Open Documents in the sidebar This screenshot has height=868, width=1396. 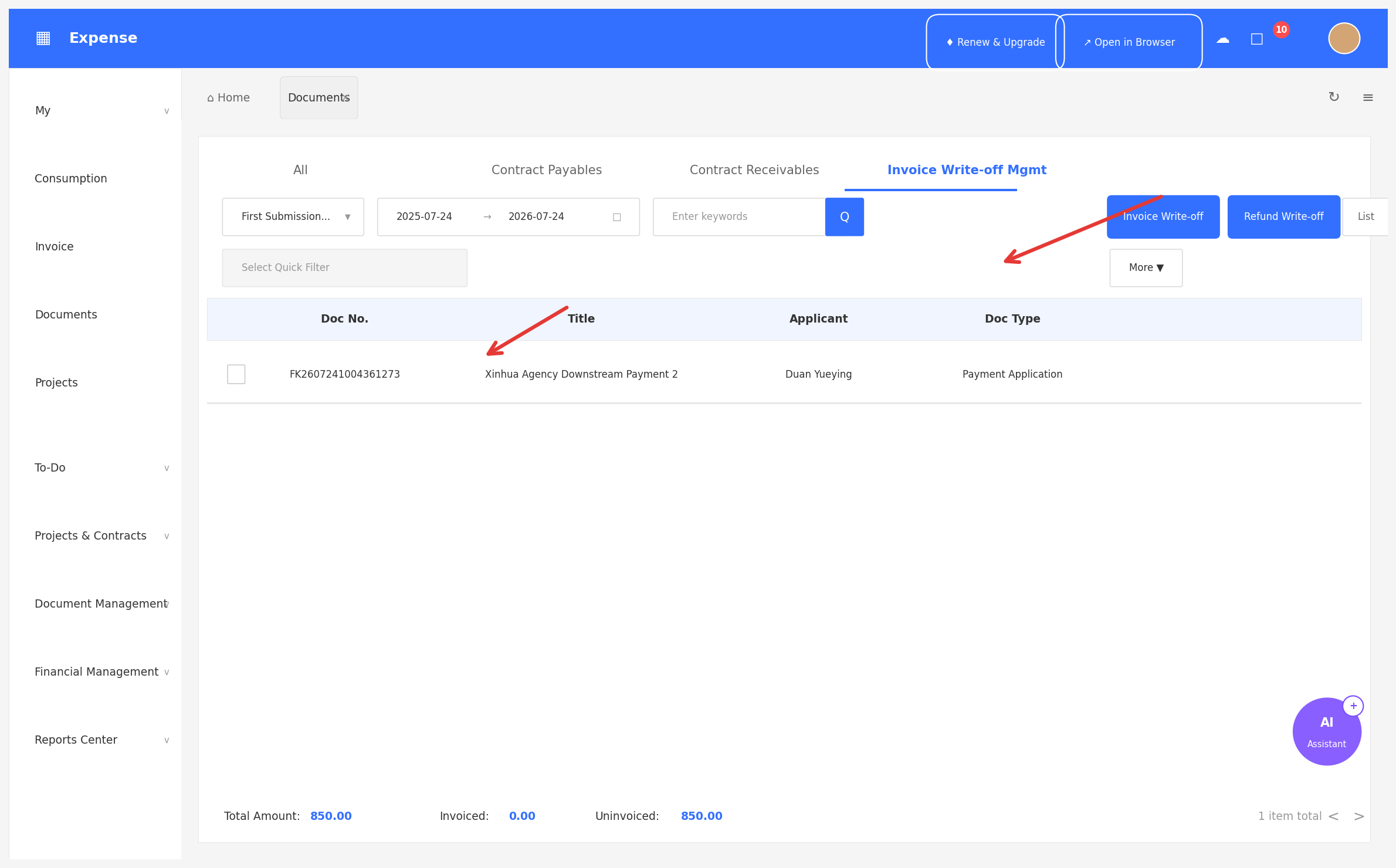point(66,315)
